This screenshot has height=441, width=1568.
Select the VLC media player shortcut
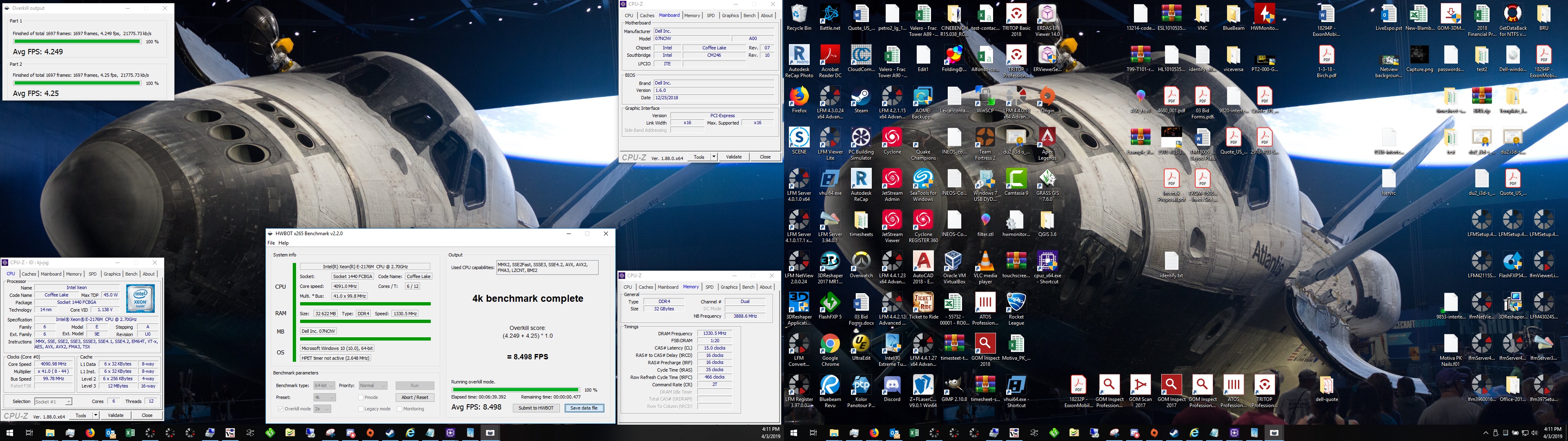pos(985,268)
